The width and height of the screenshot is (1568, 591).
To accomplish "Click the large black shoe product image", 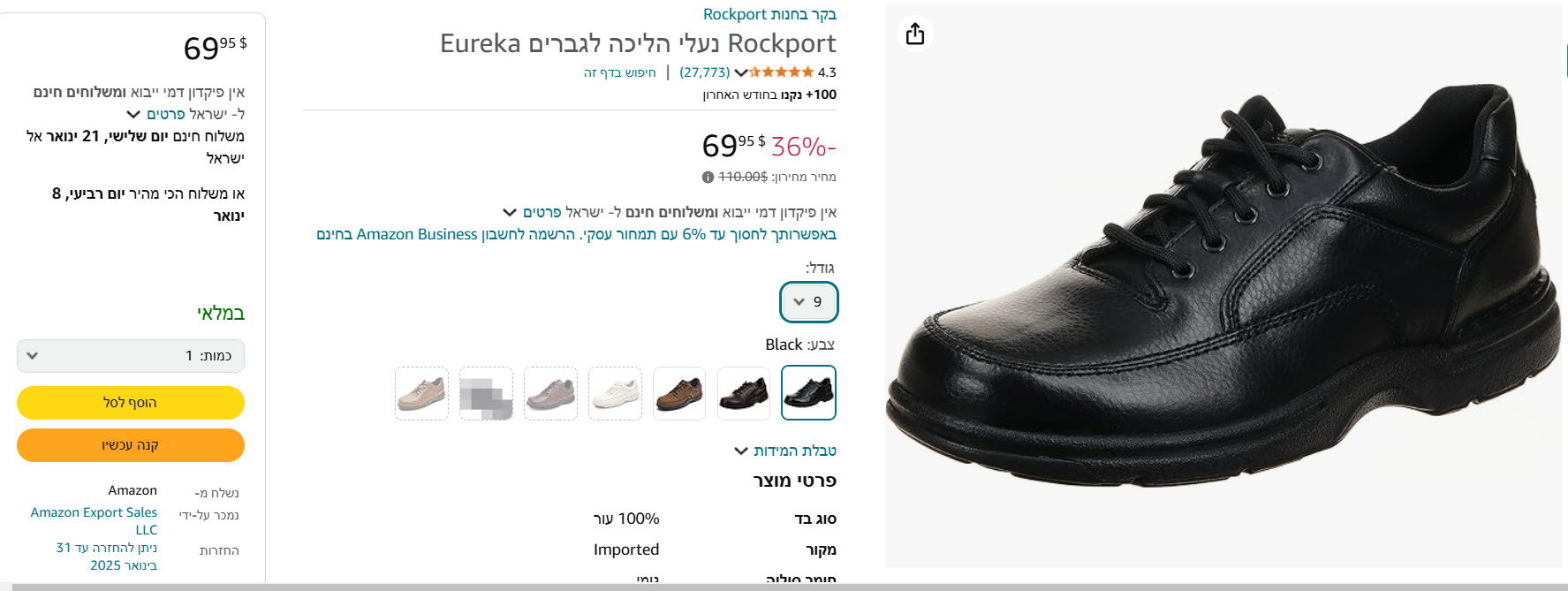I will click(1223, 285).
